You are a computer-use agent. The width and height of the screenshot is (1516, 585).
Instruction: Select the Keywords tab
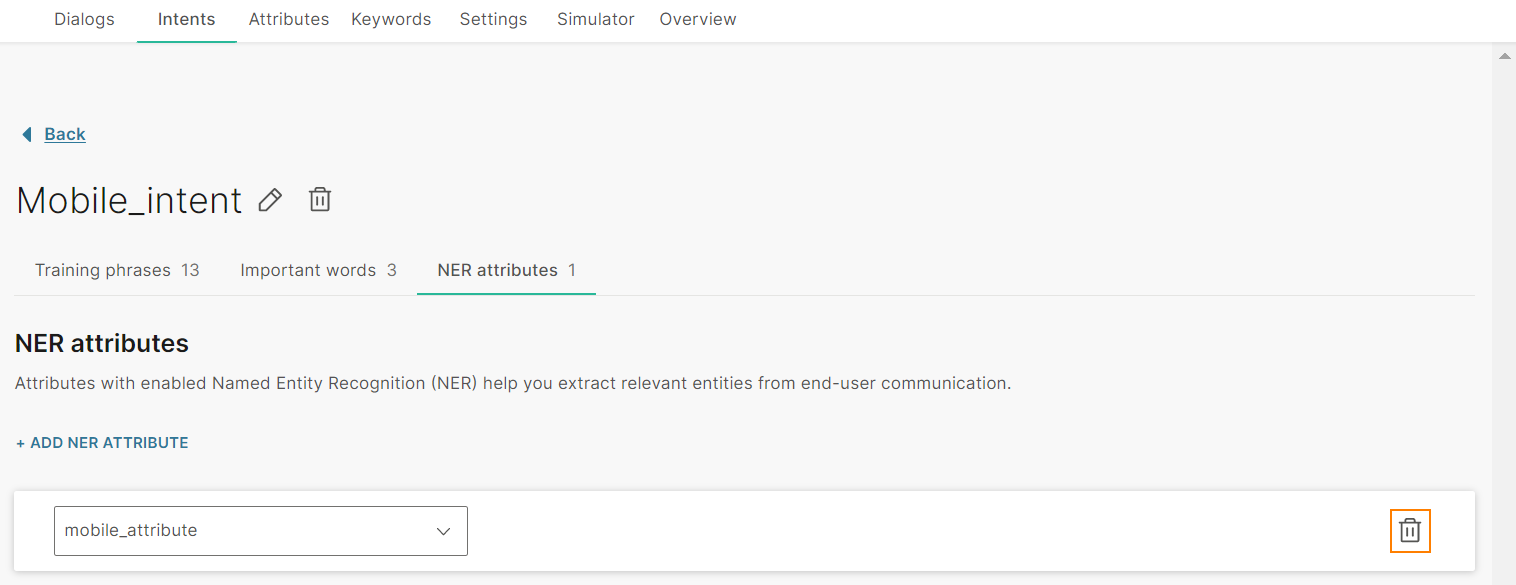click(391, 19)
